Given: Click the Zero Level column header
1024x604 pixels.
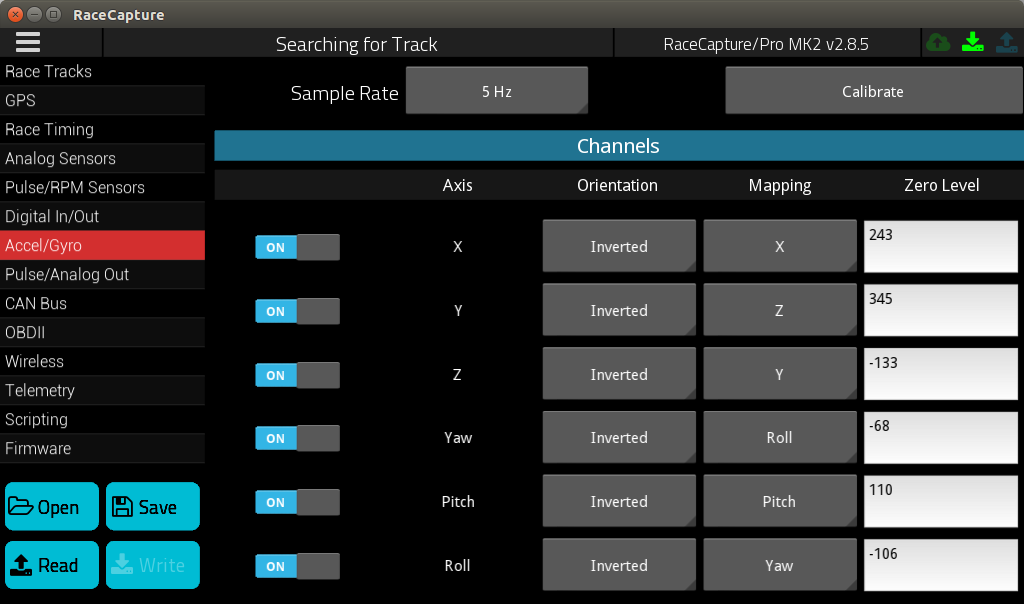Looking at the screenshot, I should (x=941, y=185).
